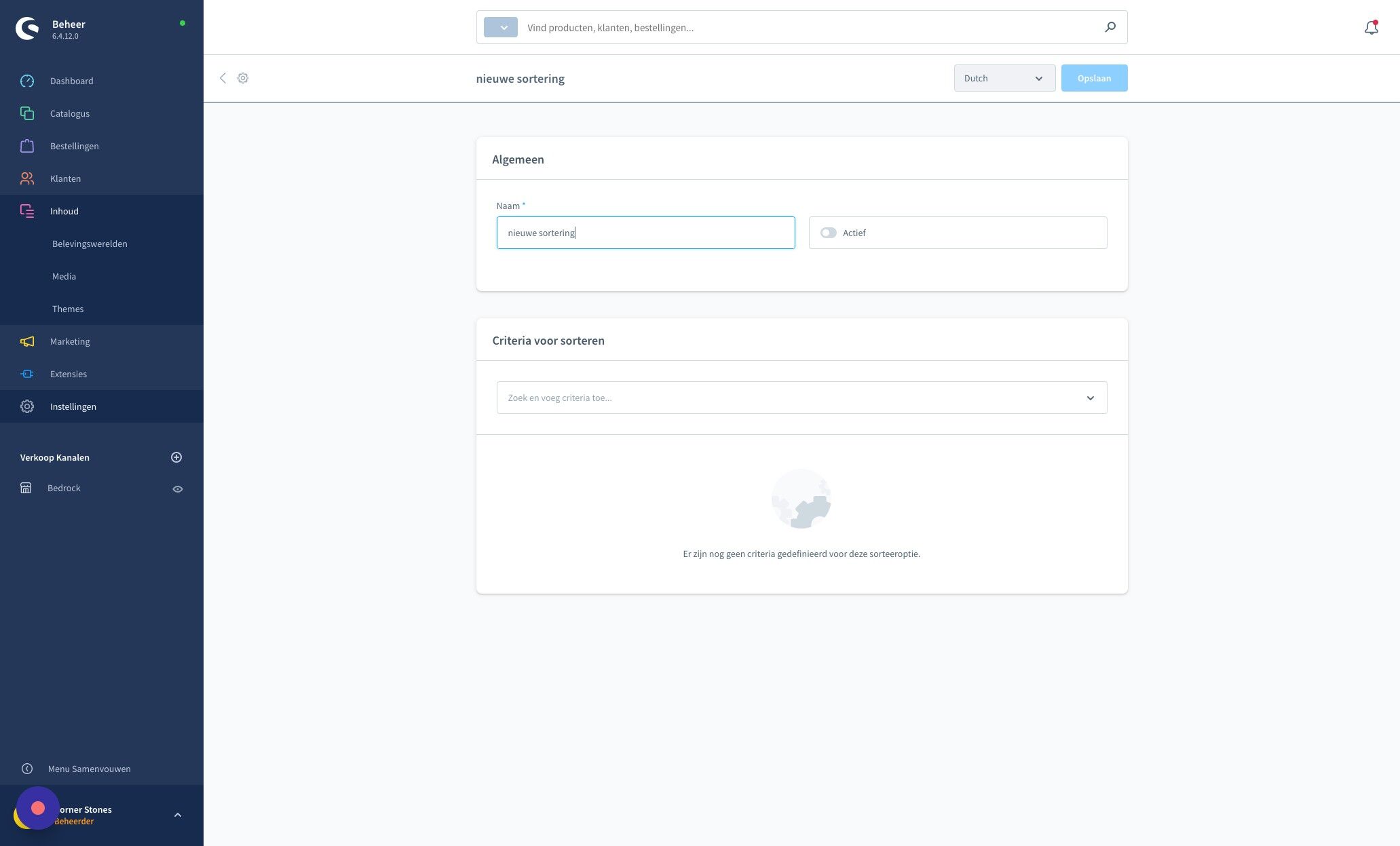This screenshot has width=1400, height=846.
Task: Toggle Bedrock sales channel visibility
Action: [178, 488]
